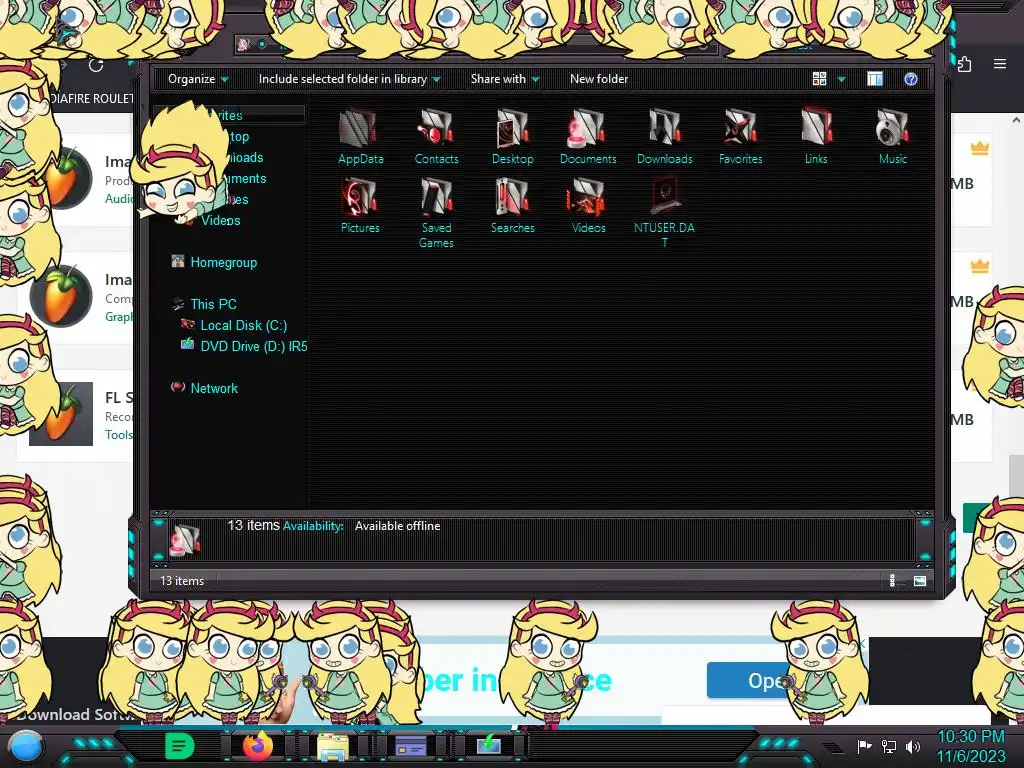This screenshot has height=768, width=1024.
Task: Expand the Organize menu
Action: pyautogui.click(x=198, y=79)
